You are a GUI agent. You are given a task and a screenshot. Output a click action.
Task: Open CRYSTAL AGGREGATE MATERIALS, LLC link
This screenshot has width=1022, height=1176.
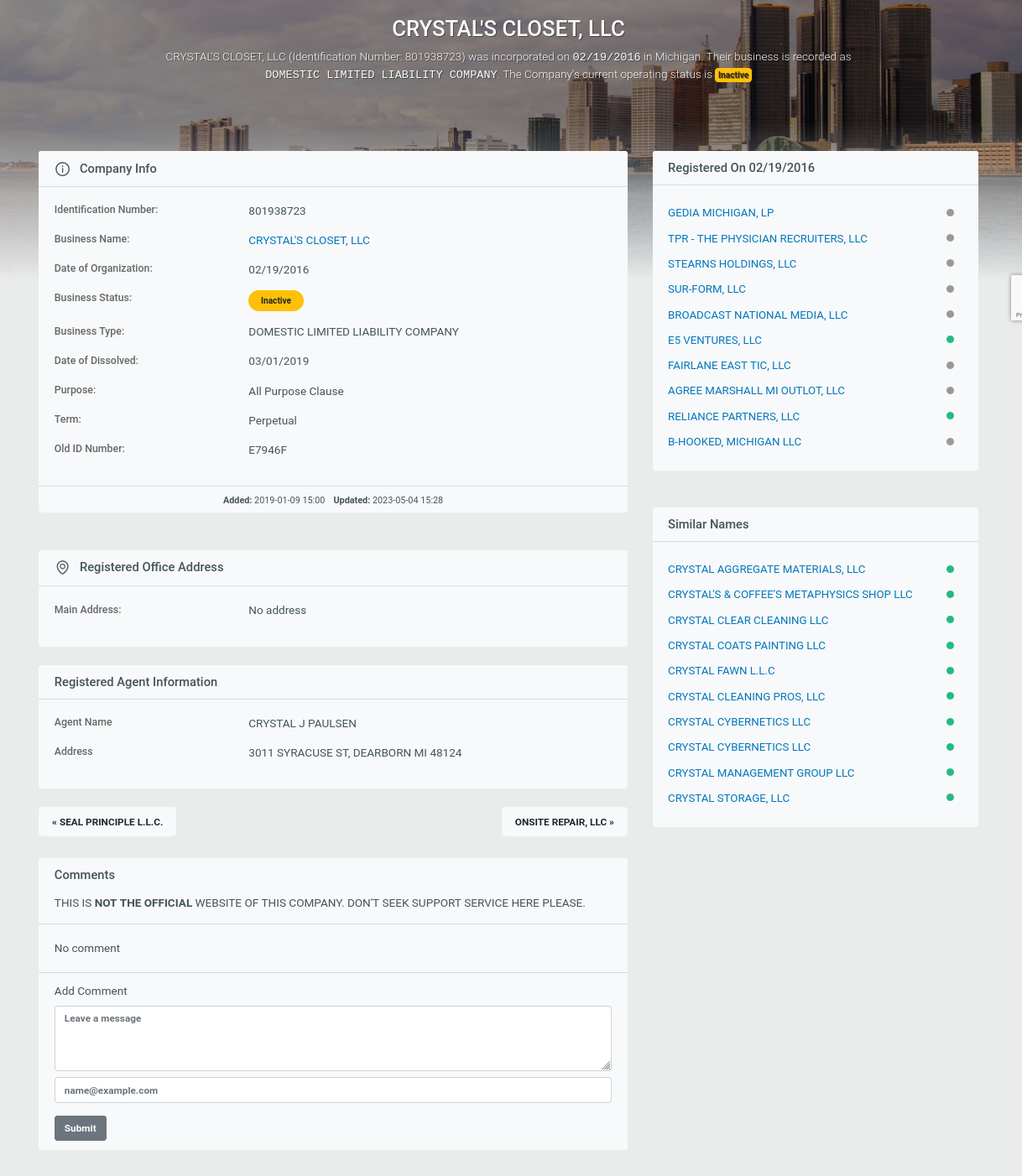coord(766,569)
